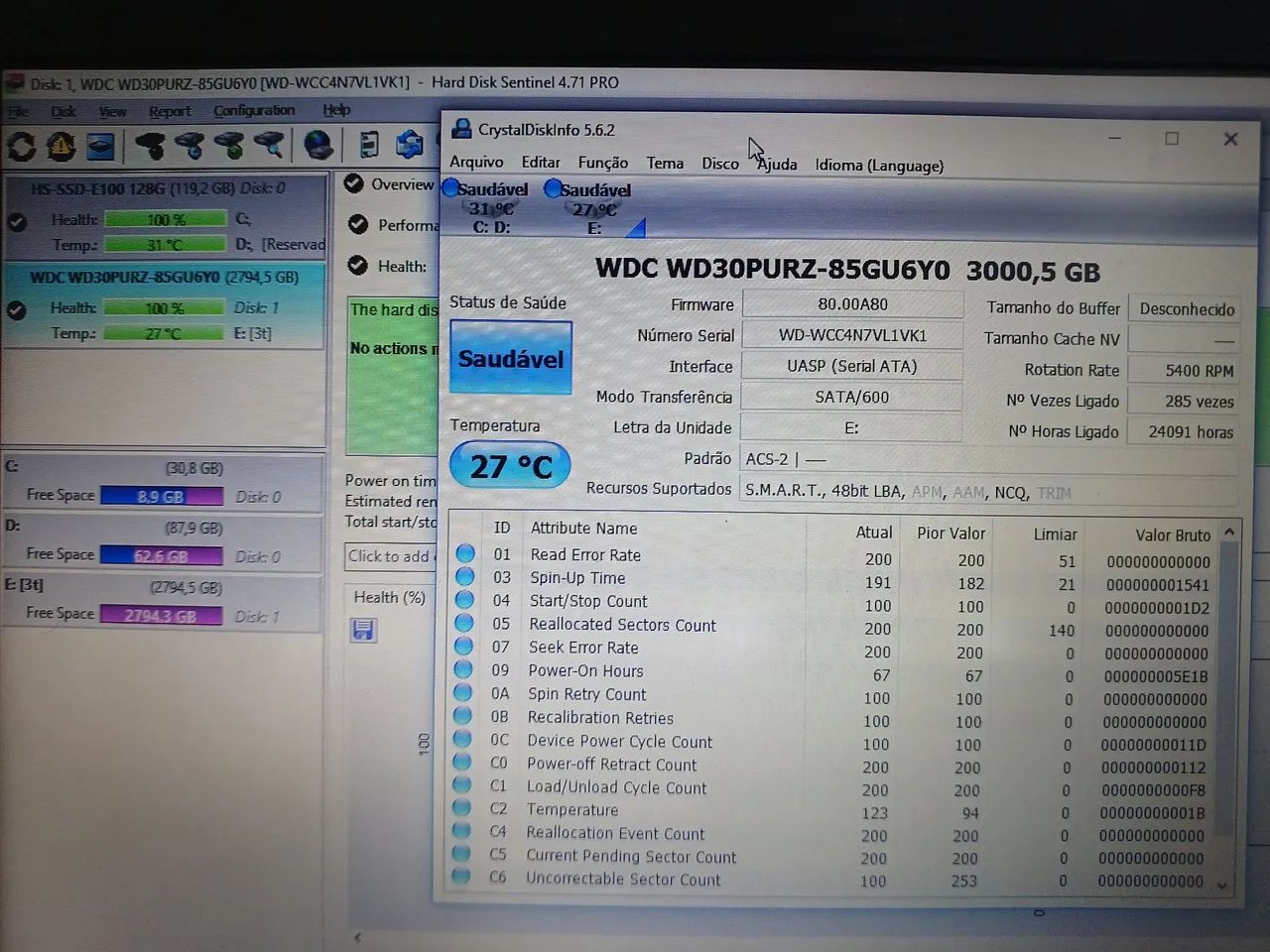
Task: Click the document report toolbar icon
Action: pyautogui.click(x=368, y=145)
